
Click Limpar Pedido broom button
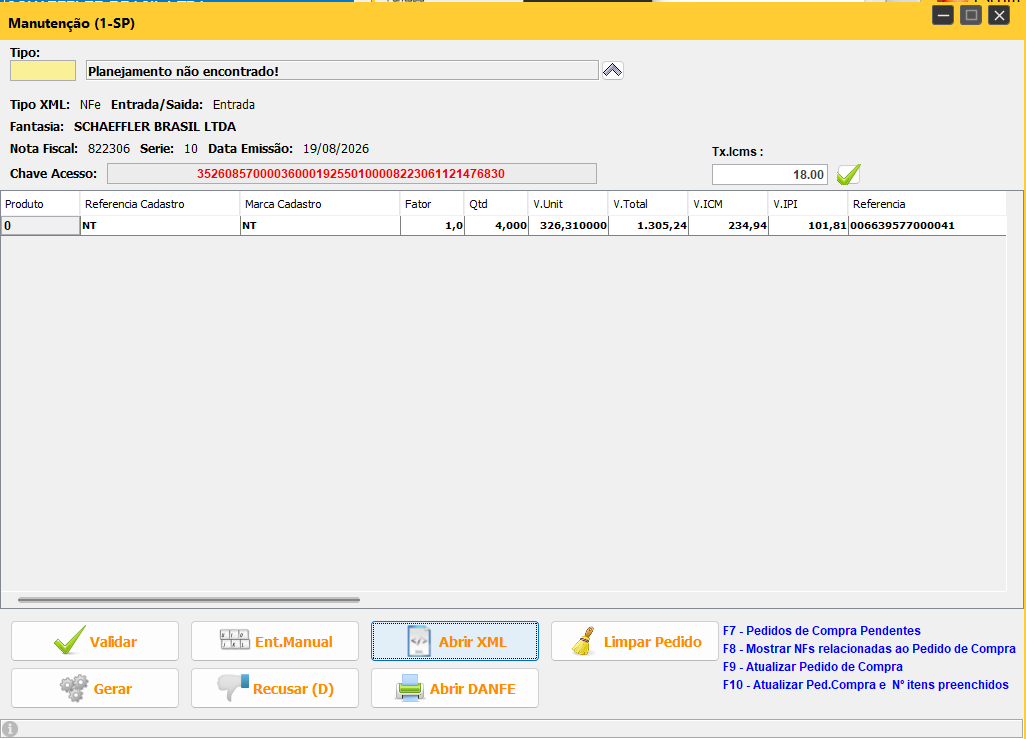click(635, 641)
